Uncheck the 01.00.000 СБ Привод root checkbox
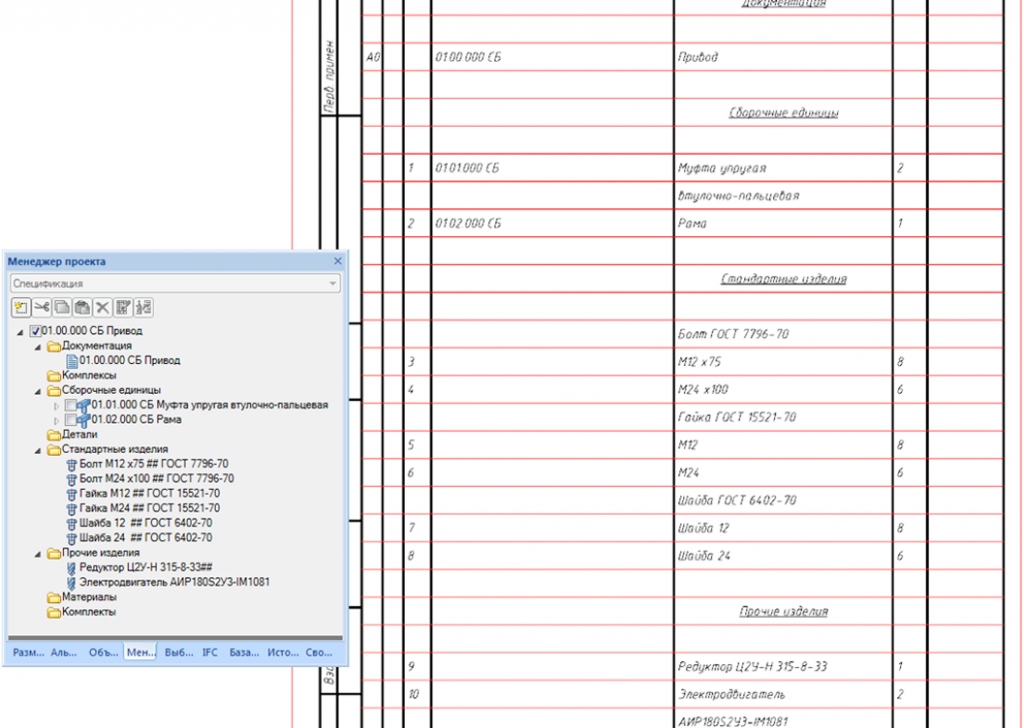This screenshot has height=728, width=1024. click(35, 331)
